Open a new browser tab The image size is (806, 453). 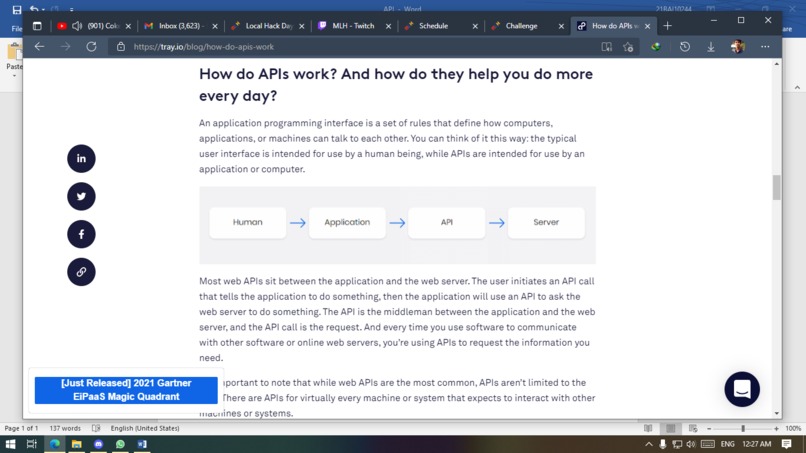tap(668, 26)
